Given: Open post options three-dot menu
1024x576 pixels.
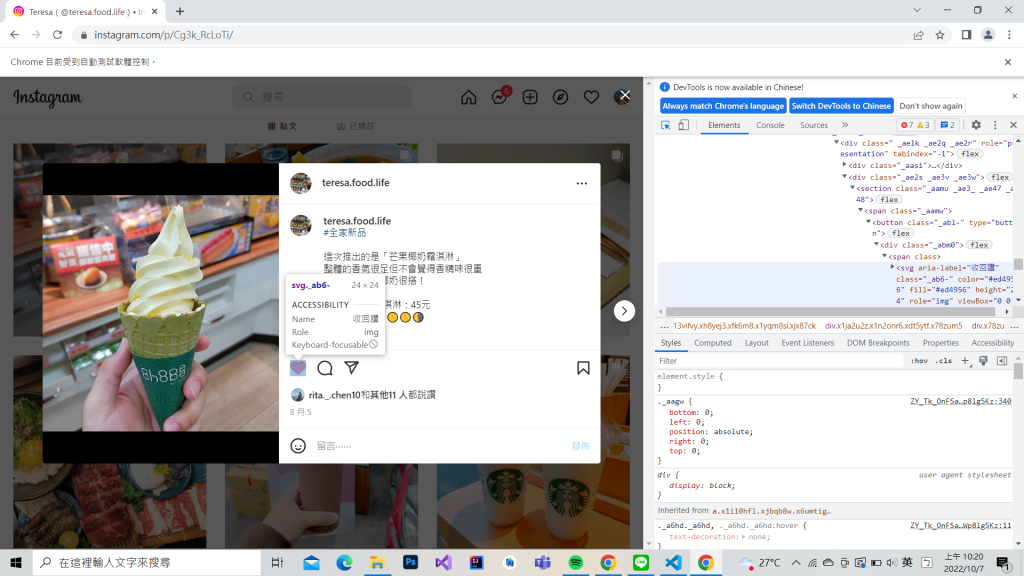Looking at the screenshot, I should (x=582, y=184).
